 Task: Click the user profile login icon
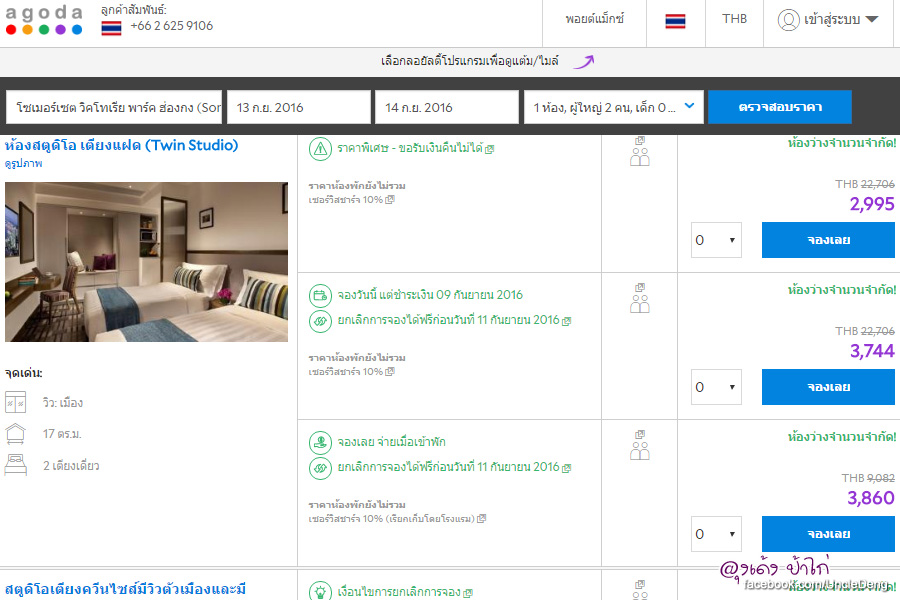pos(789,20)
